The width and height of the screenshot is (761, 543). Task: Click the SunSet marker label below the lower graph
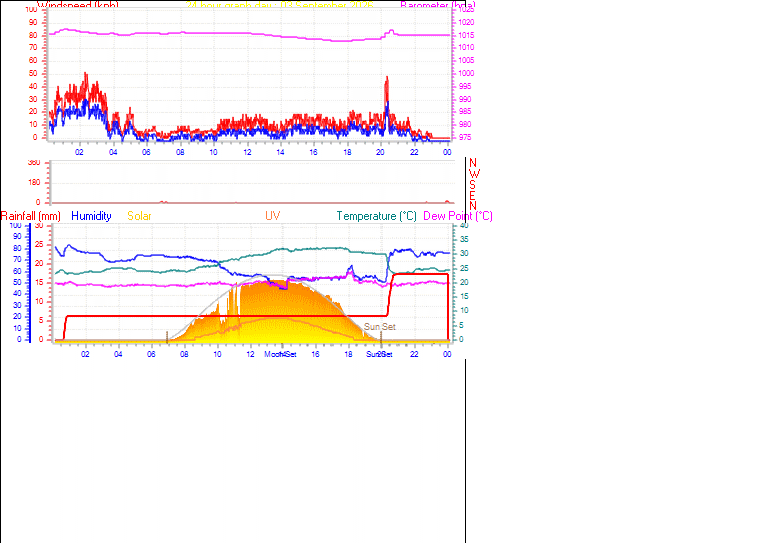click(379, 354)
